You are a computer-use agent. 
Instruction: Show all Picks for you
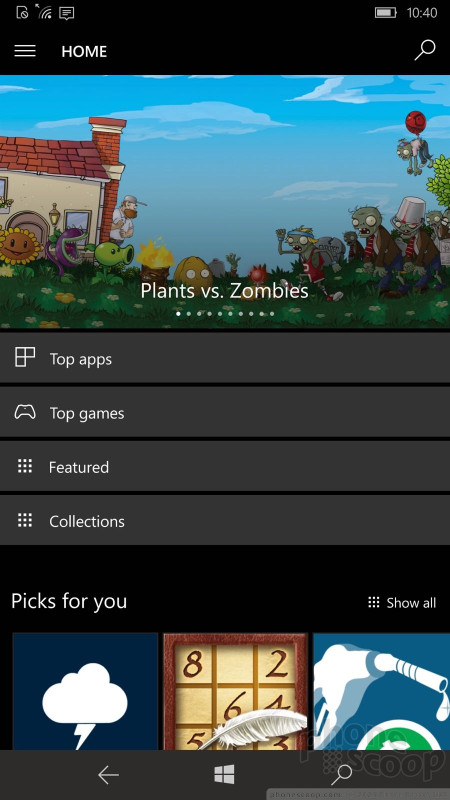[402, 603]
